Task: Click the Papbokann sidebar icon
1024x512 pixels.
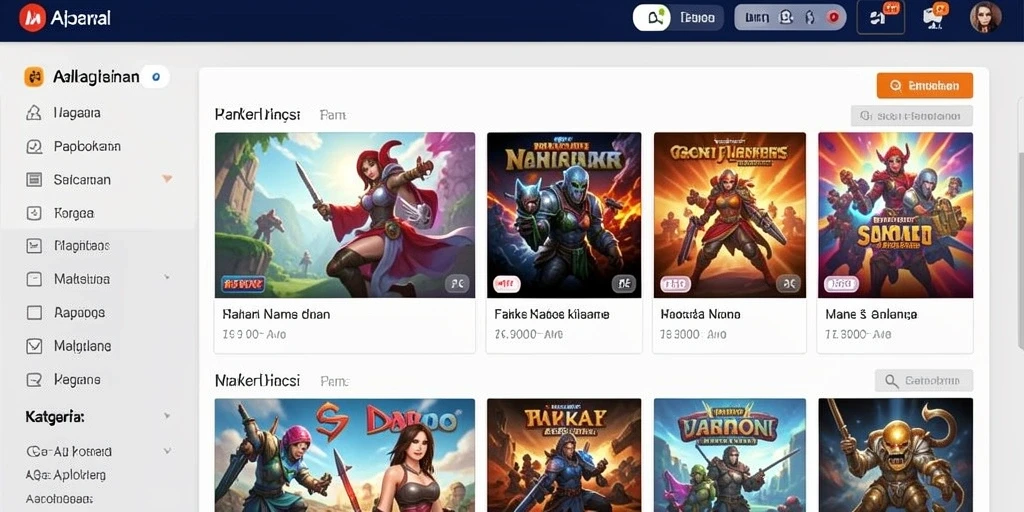Action: [x=34, y=146]
